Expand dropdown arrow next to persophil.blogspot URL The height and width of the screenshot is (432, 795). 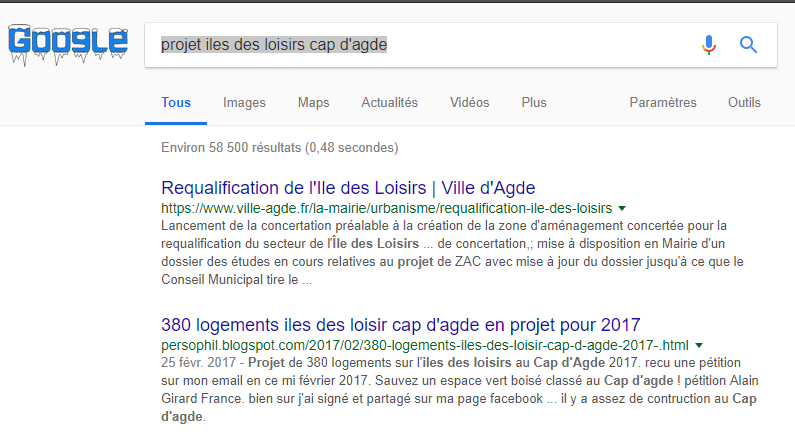(699, 345)
